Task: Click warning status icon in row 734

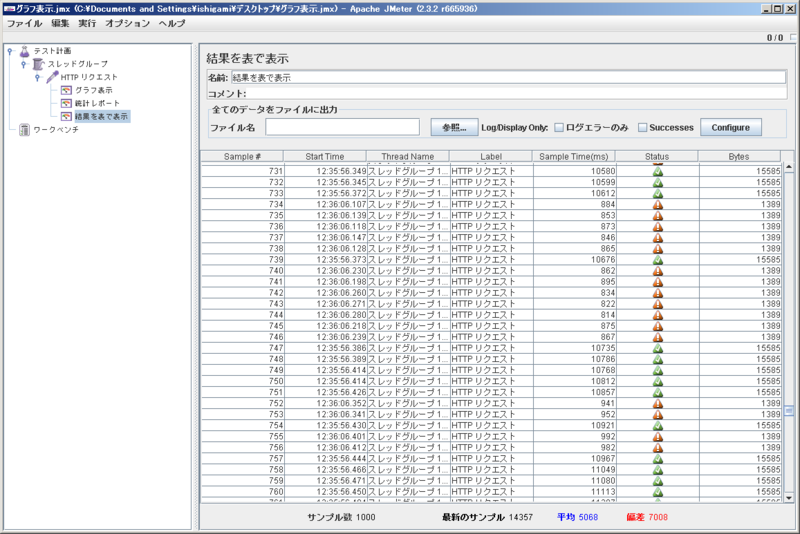Action: (x=658, y=205)
